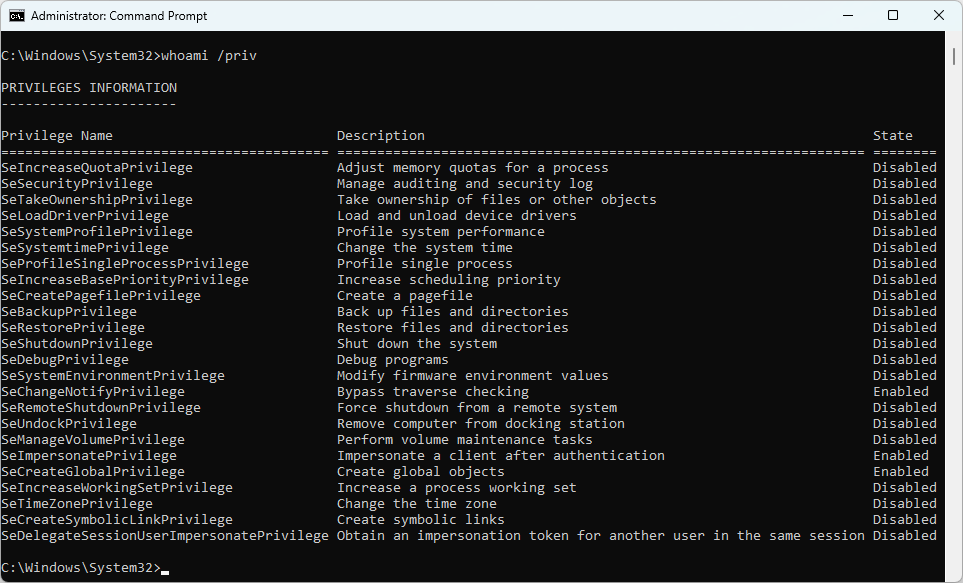Viewport: 963px width, 583px height.
Task: Click the SeDelegateSessionUserImpersonatePrivilege entry
Action: 165,536
